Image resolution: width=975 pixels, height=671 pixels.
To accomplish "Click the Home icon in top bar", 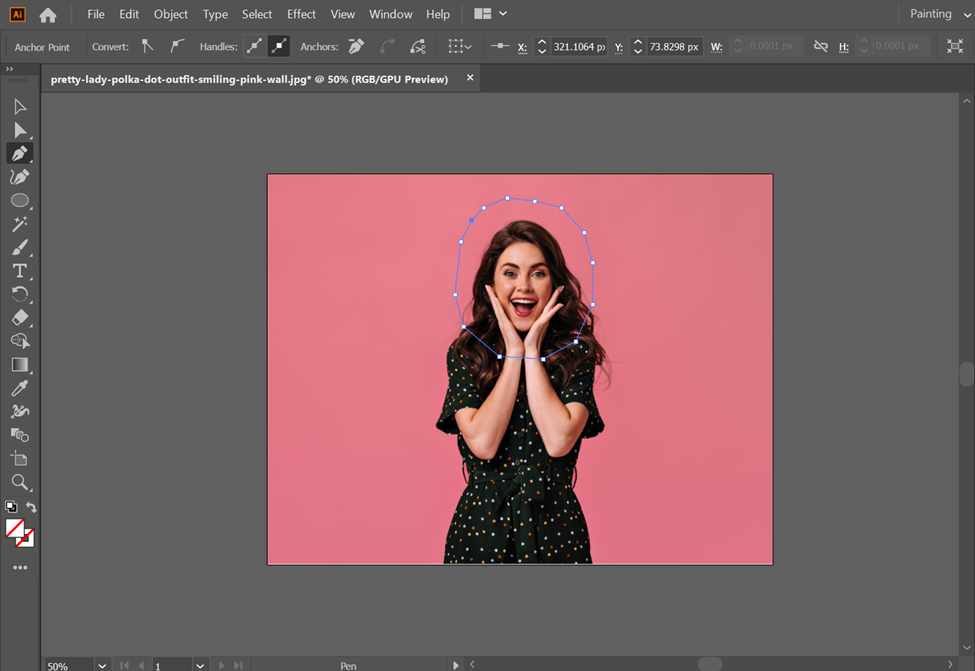I will [x=48, y=15].
